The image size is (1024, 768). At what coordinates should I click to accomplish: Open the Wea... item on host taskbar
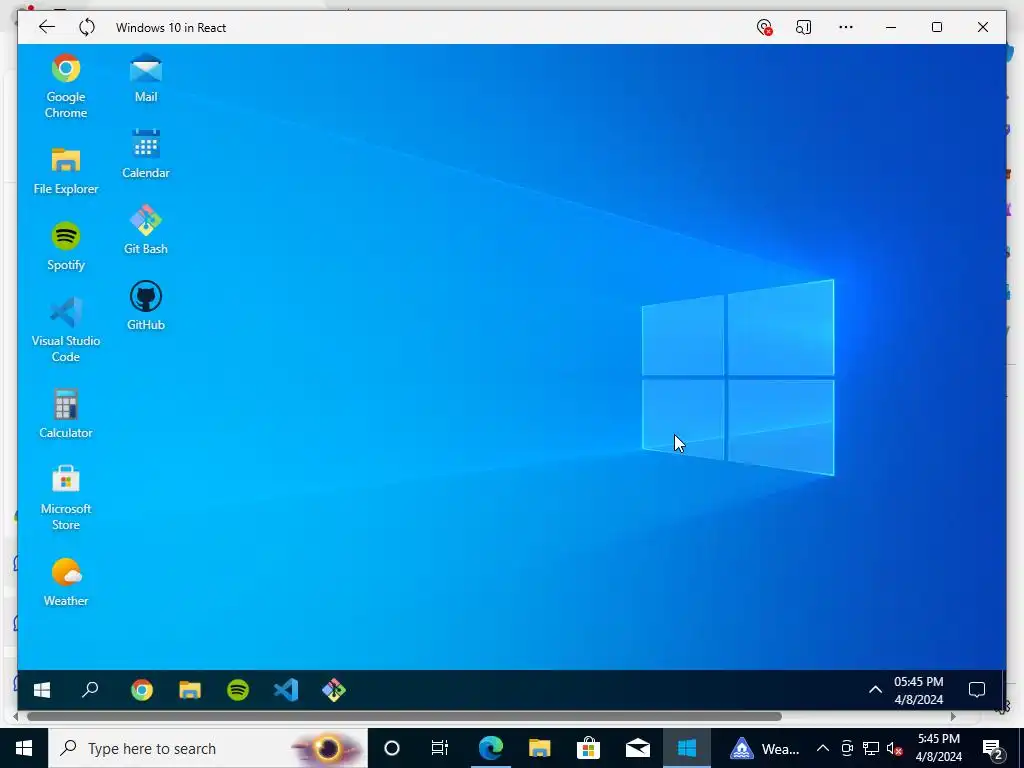(x=763, y=748)
